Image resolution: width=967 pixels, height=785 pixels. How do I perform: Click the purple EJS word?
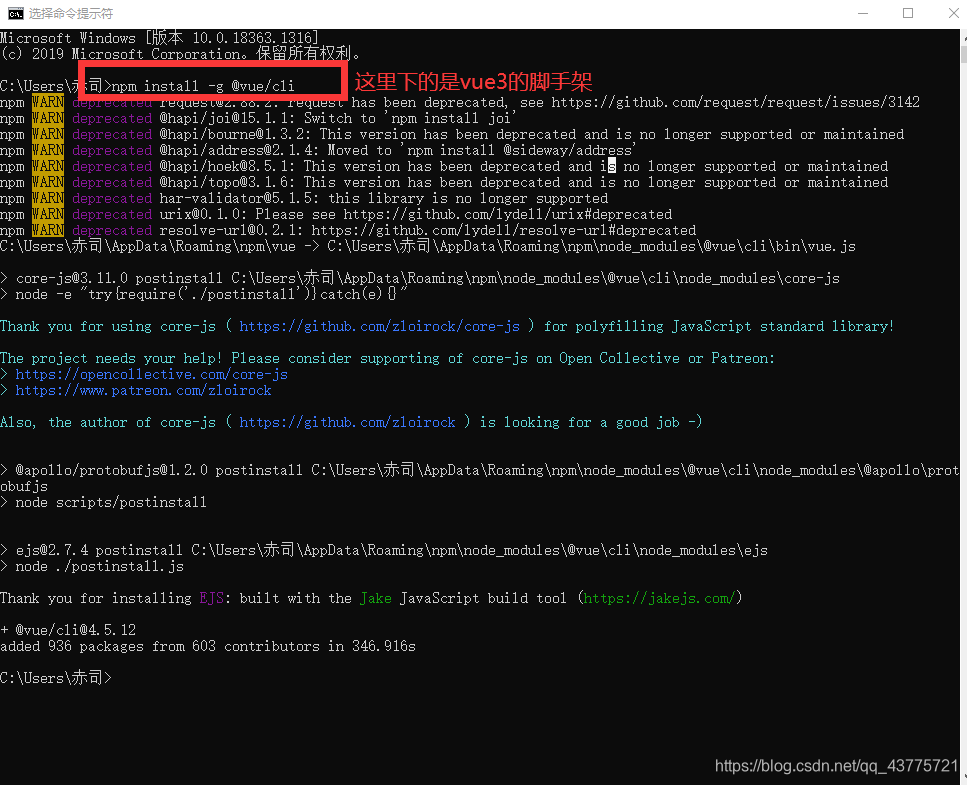[x=211, y=598]
